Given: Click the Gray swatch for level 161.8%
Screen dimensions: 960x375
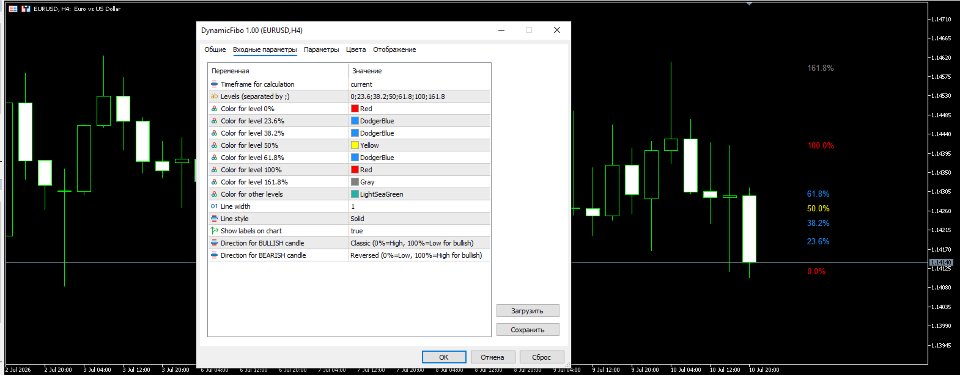Looking at the screenshot, I should [354, 182].
